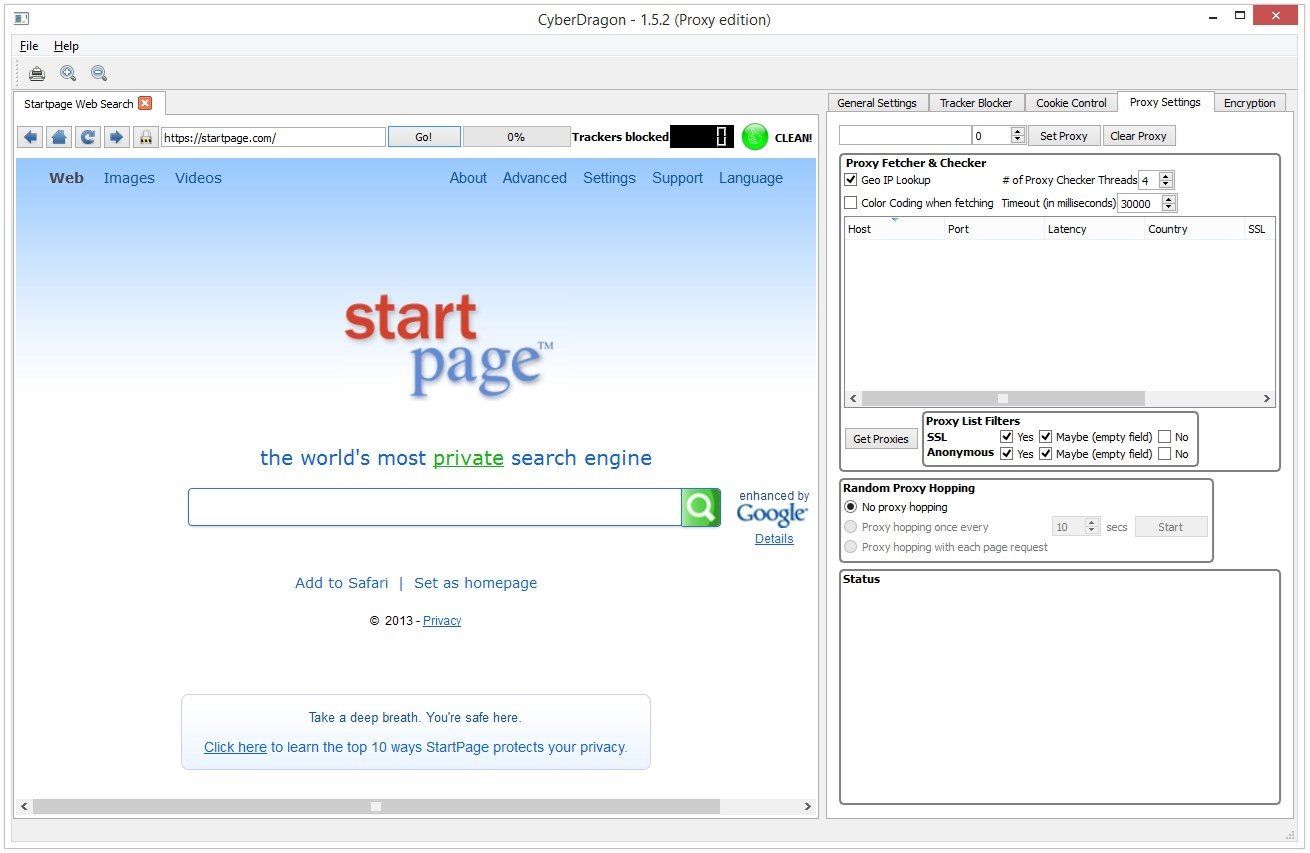Go forward with the right arrow button
The width and height of the screenshot is (1310, 853).
[117, 137]
